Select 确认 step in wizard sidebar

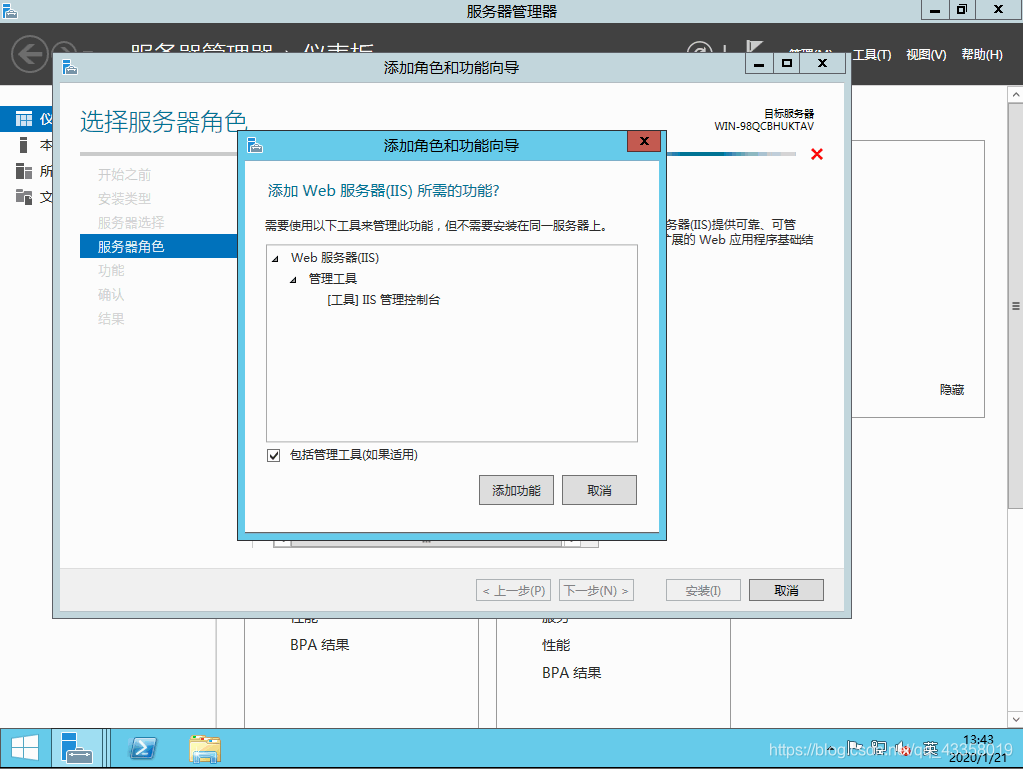[111, 294]
